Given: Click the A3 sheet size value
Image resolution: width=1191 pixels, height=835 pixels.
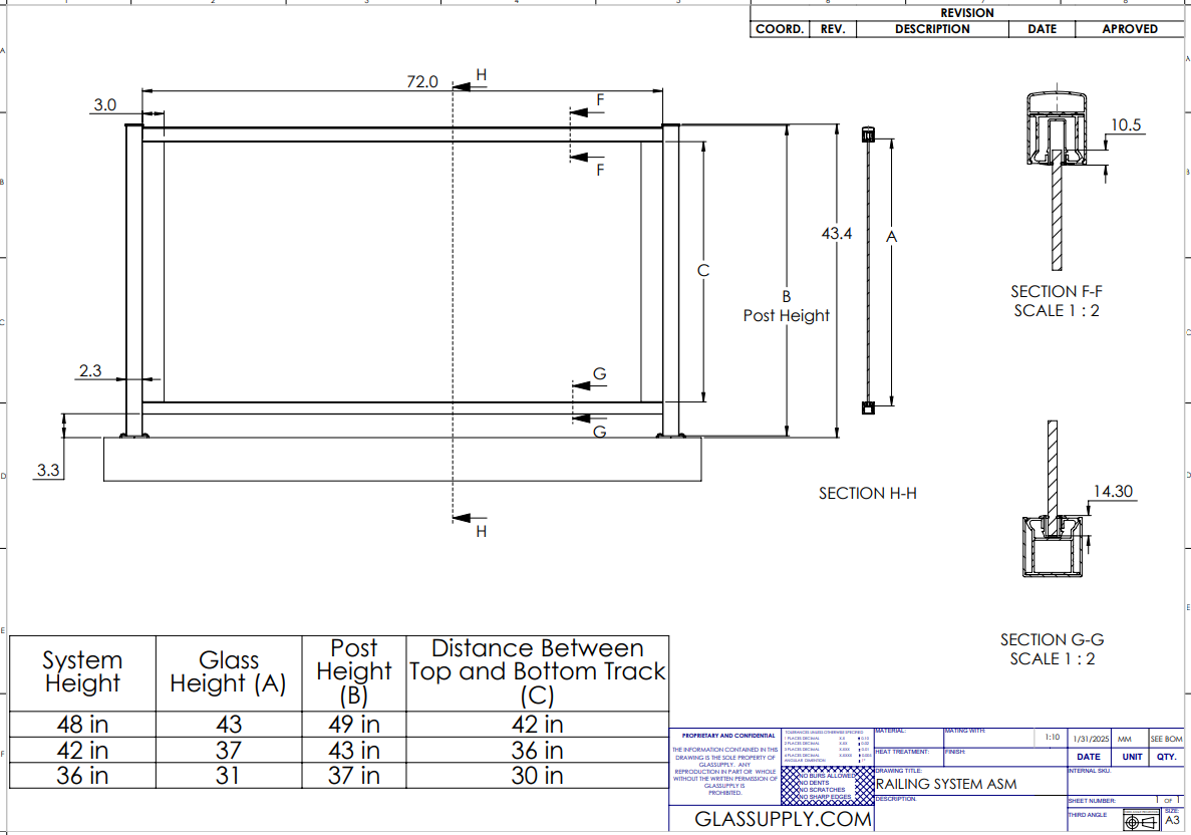Looking at the screenshot, I should 1172,821.
